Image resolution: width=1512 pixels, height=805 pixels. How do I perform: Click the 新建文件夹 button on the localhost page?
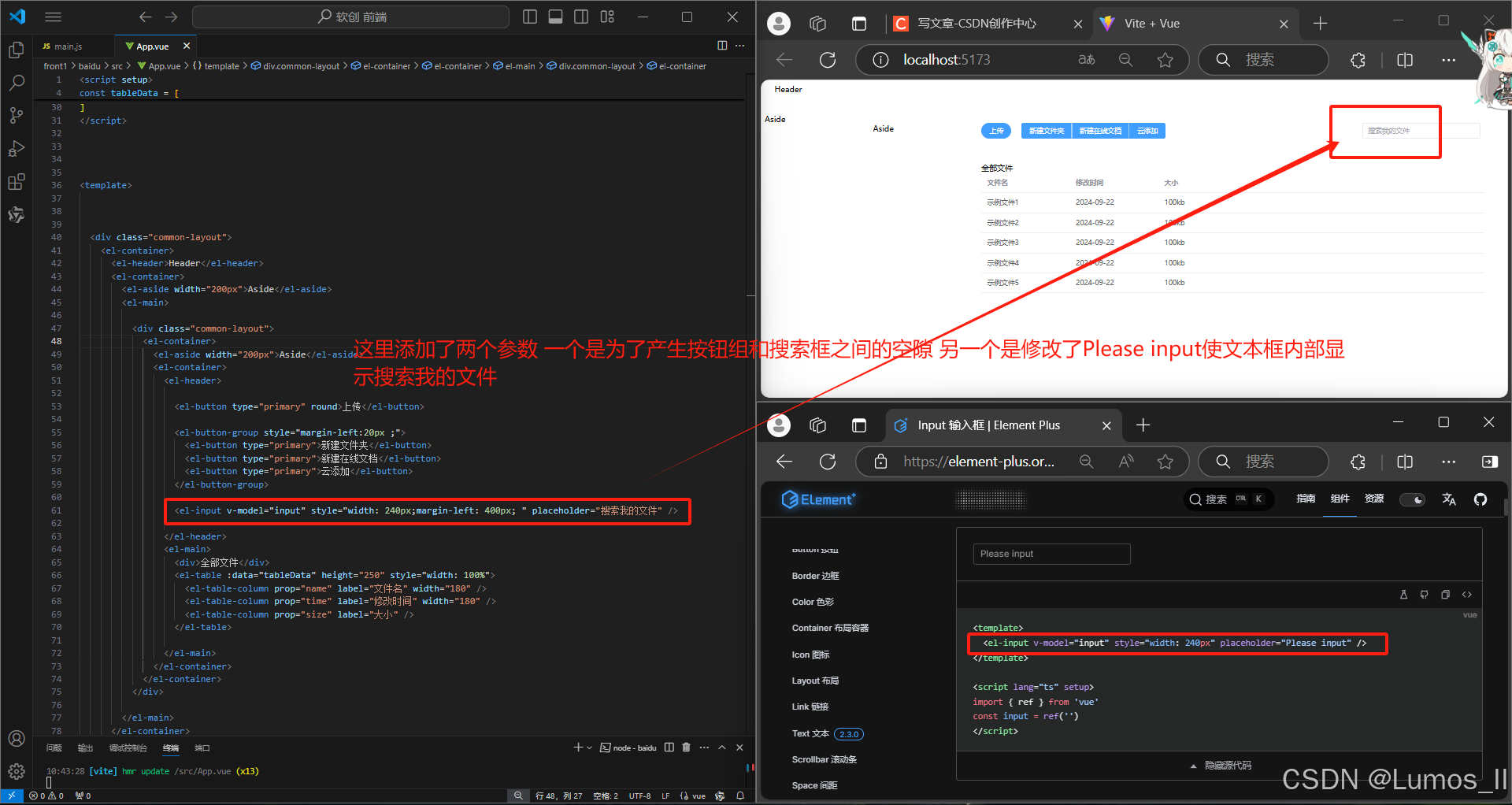coord(1046,131)
